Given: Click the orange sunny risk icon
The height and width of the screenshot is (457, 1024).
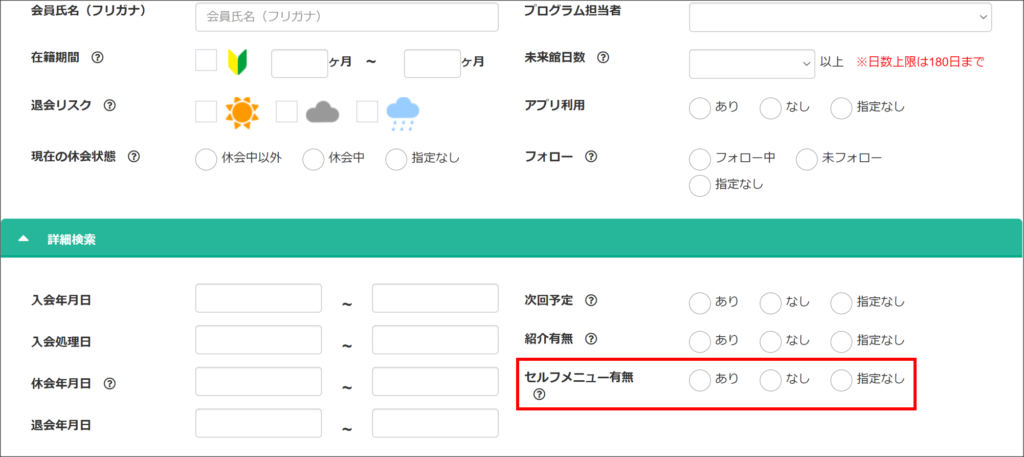Looking at the screenshot, I should [x=242, y=112].
